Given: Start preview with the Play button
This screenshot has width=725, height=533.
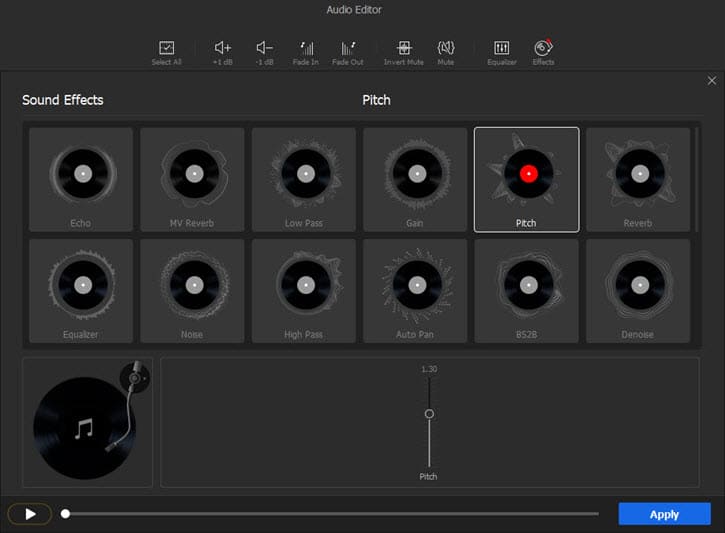Looking at the screenshot, I should 30,514.
